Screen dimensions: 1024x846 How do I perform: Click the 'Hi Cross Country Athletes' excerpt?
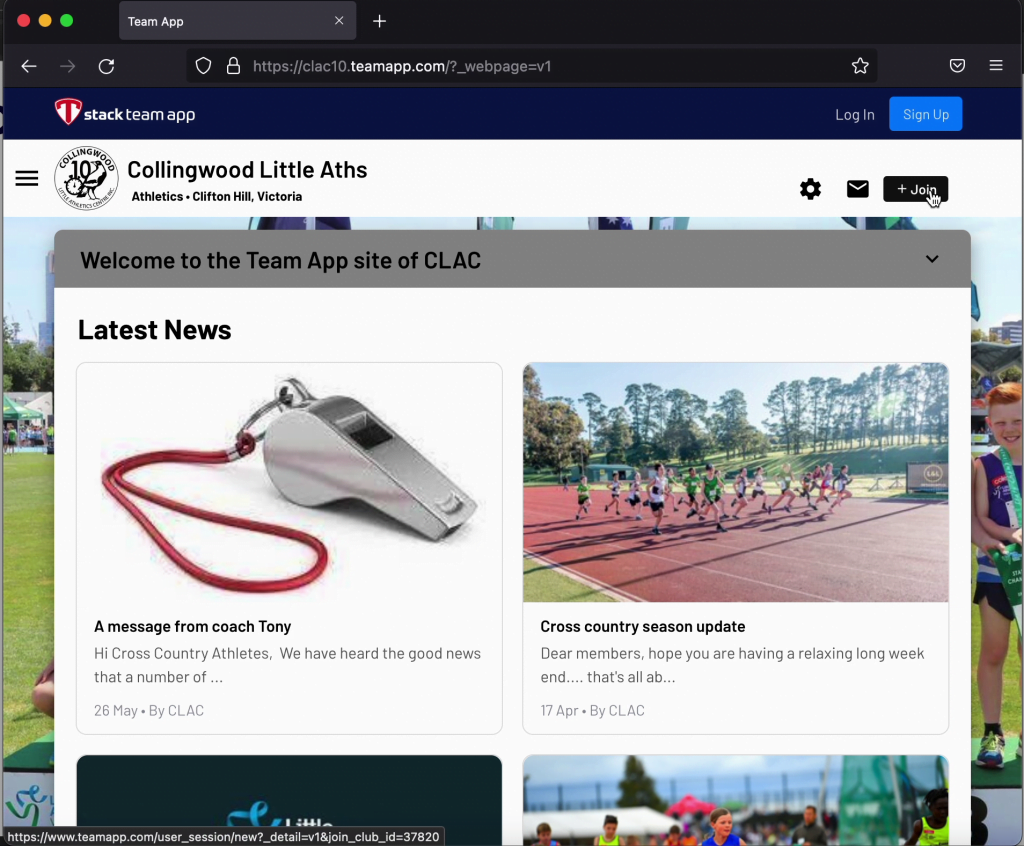(x=287, y=665)
